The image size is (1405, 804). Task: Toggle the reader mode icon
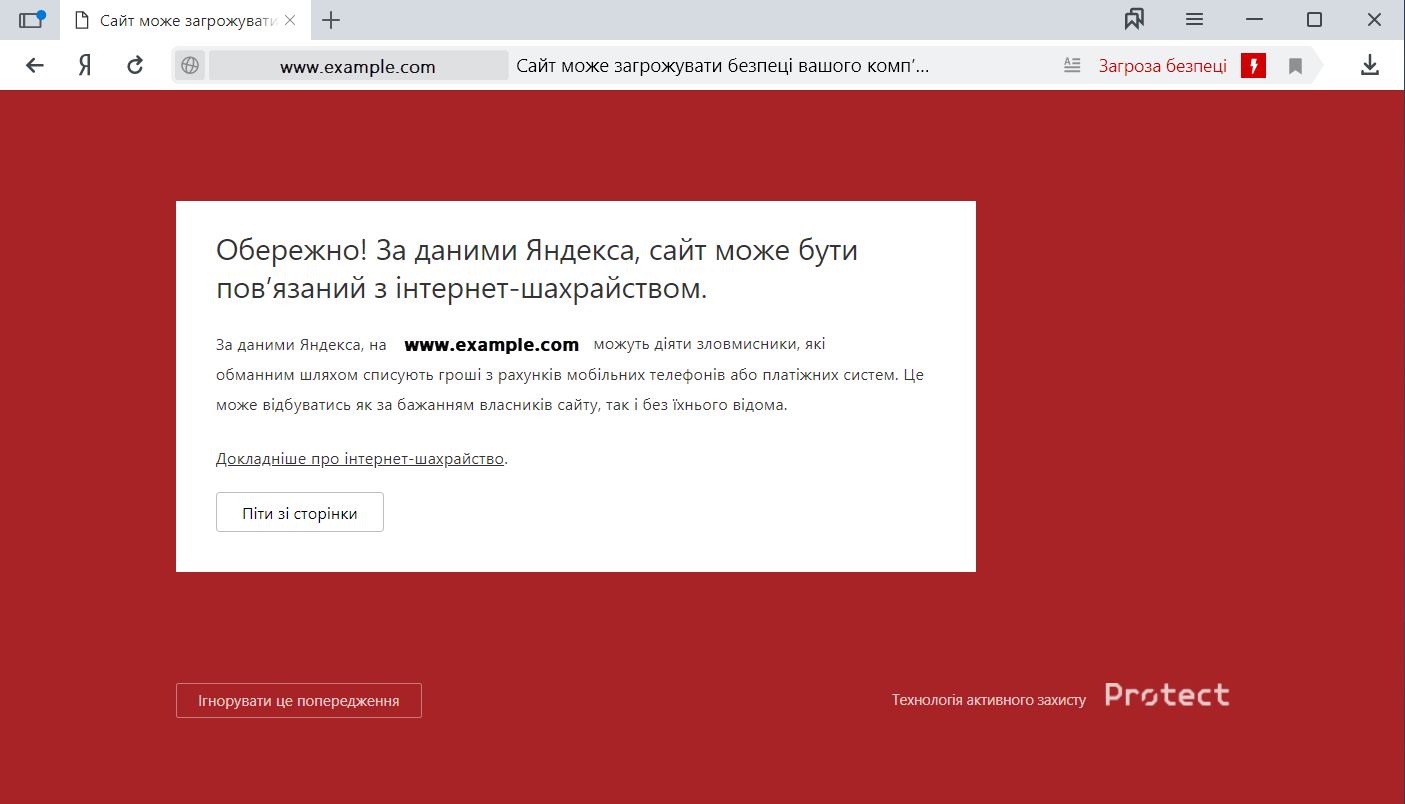click(x=1072, y=66)
